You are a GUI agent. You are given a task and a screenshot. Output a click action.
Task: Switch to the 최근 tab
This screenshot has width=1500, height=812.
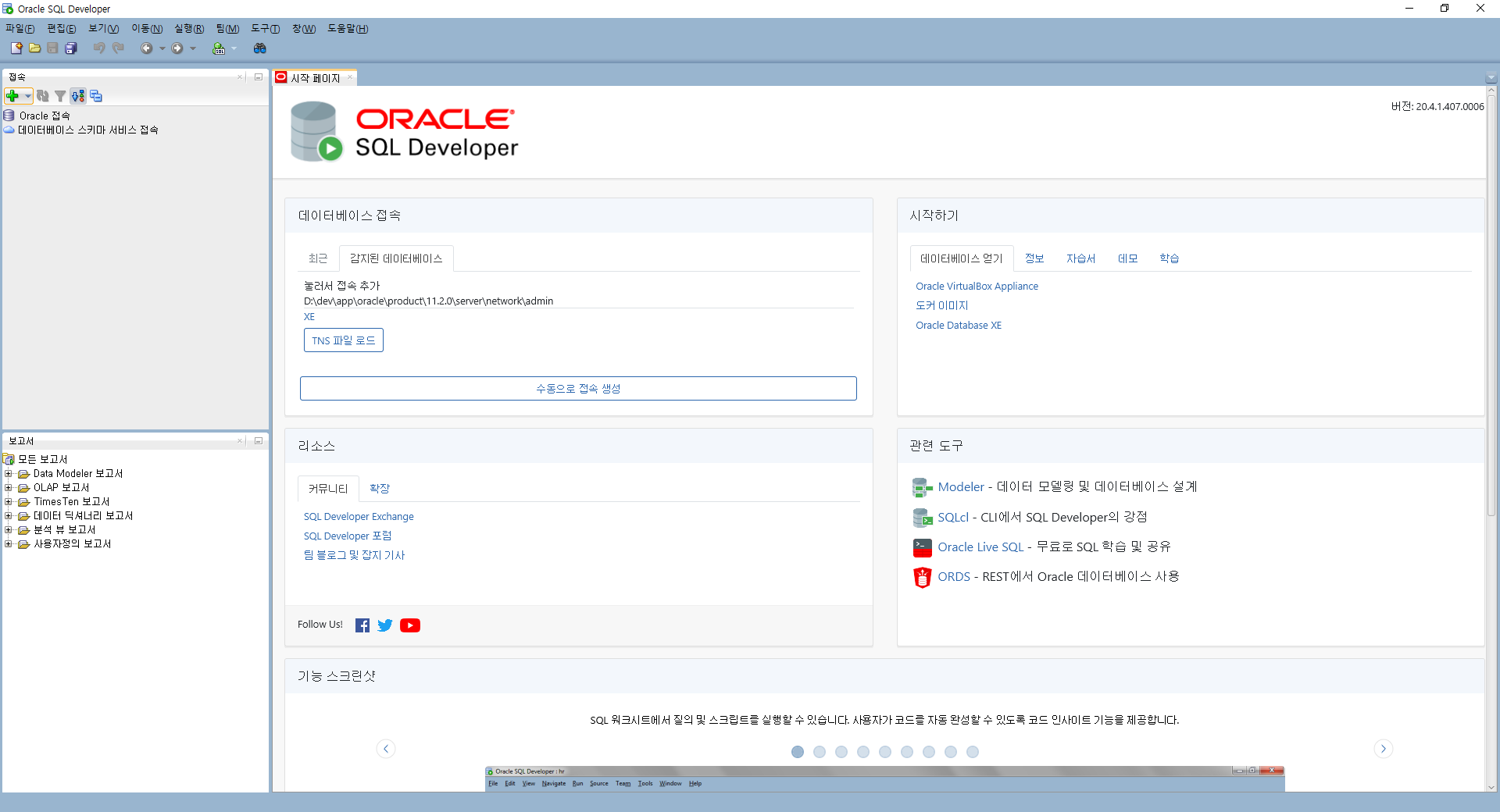pyautogui.click(x=318, y=258)
